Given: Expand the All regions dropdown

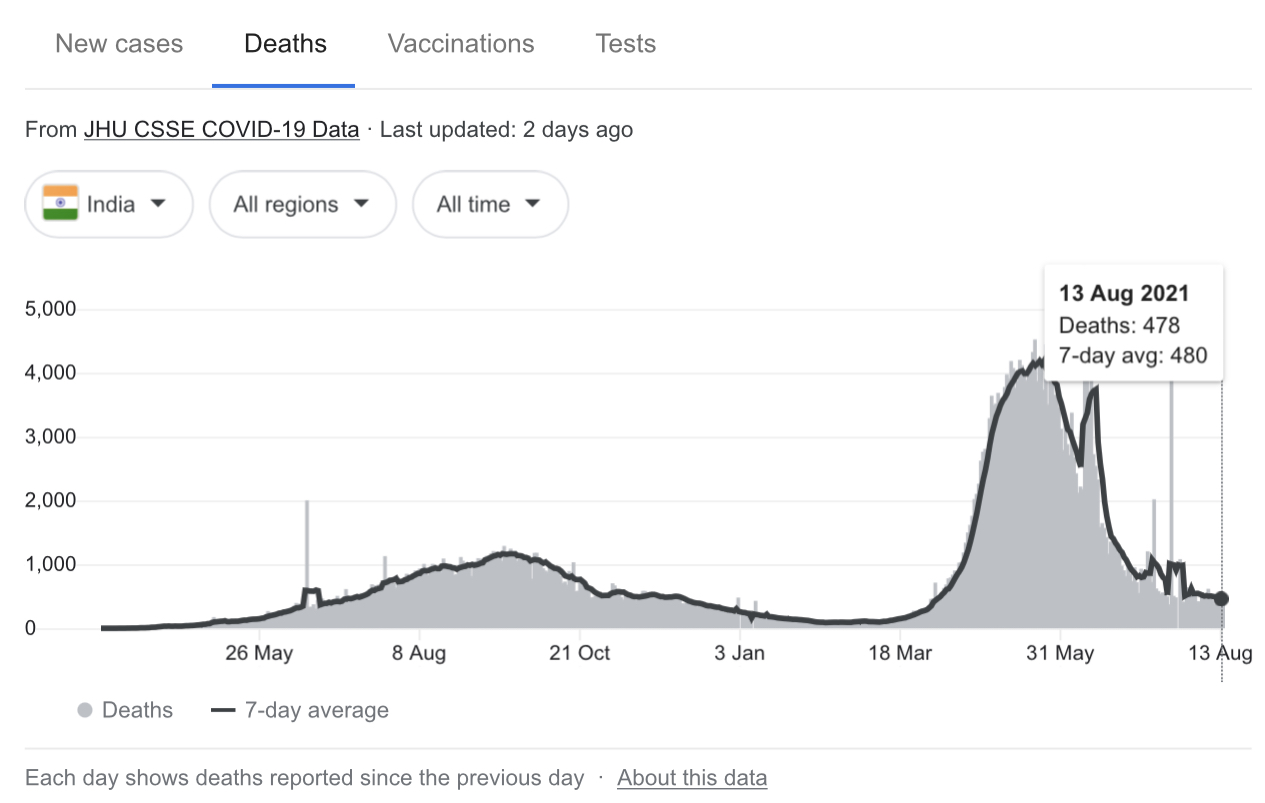Looking at the screenshot, I should click(x=302, y=204).
